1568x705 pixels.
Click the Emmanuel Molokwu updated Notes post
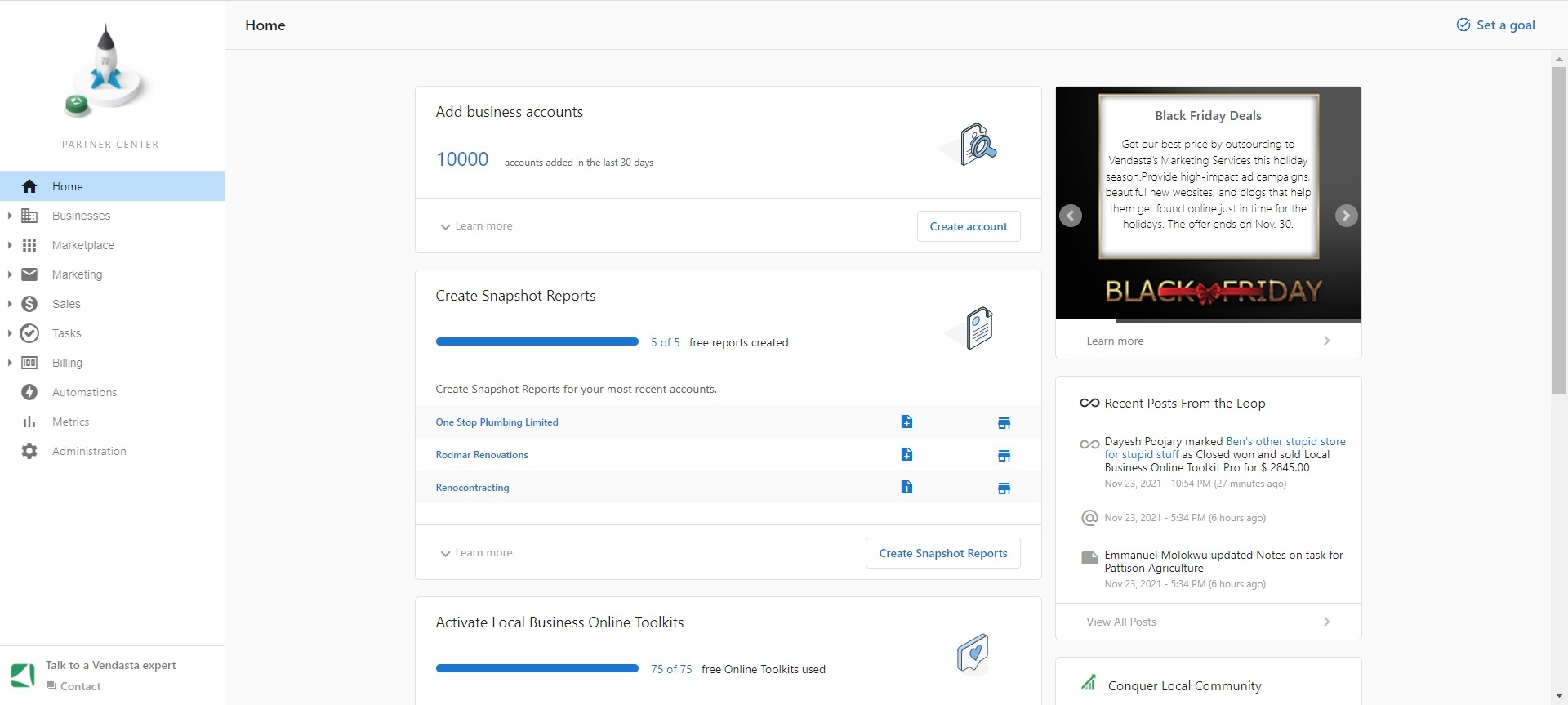pos(1223,561)
